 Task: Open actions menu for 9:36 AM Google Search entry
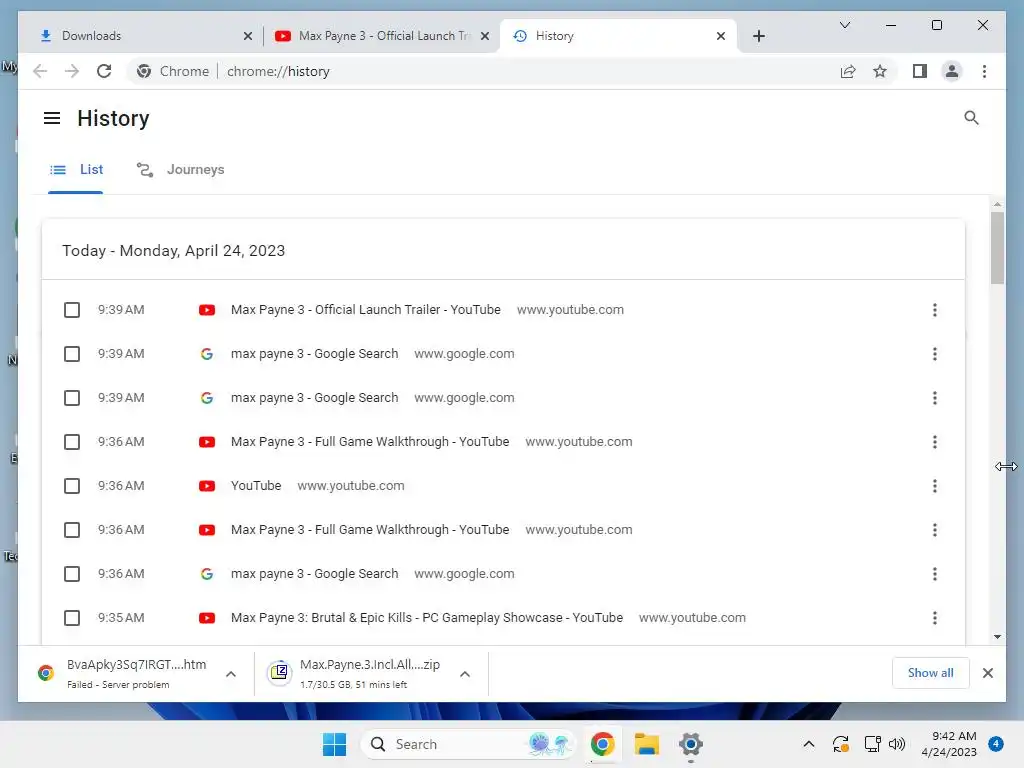[935, 574]
